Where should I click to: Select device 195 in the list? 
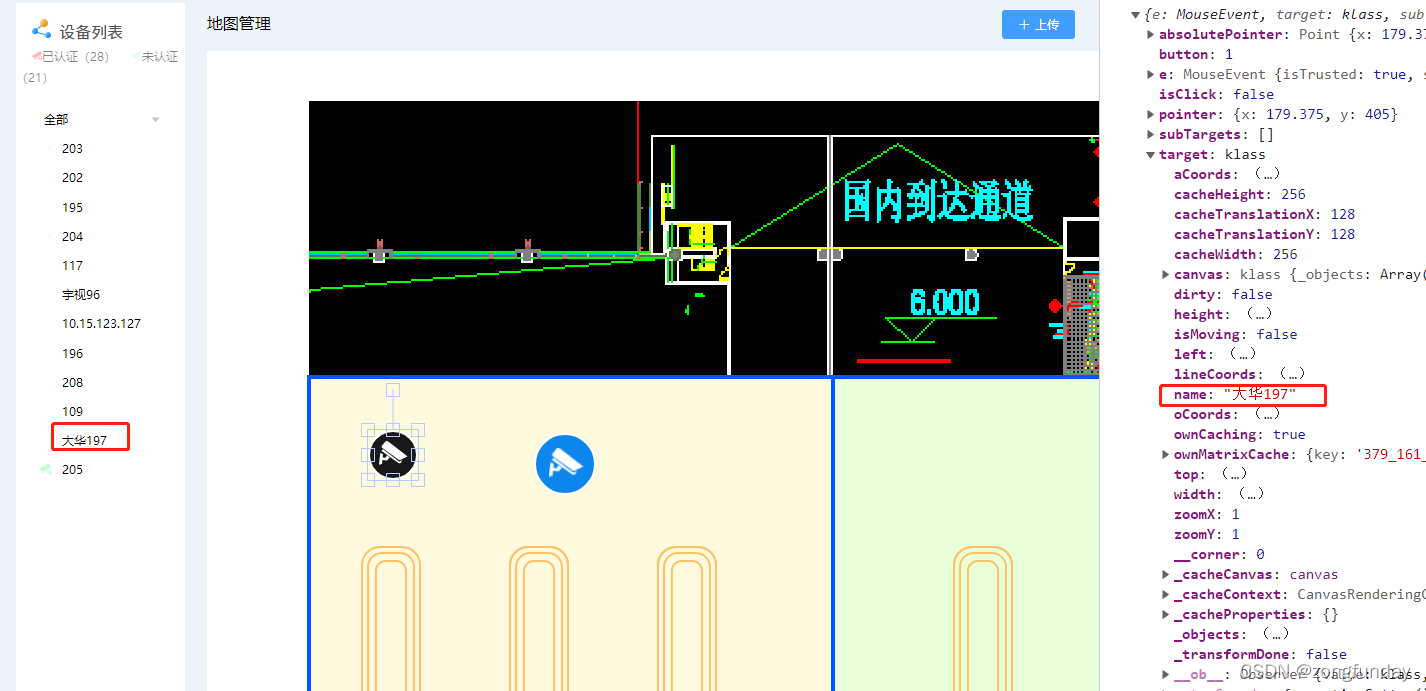[72, 207]
